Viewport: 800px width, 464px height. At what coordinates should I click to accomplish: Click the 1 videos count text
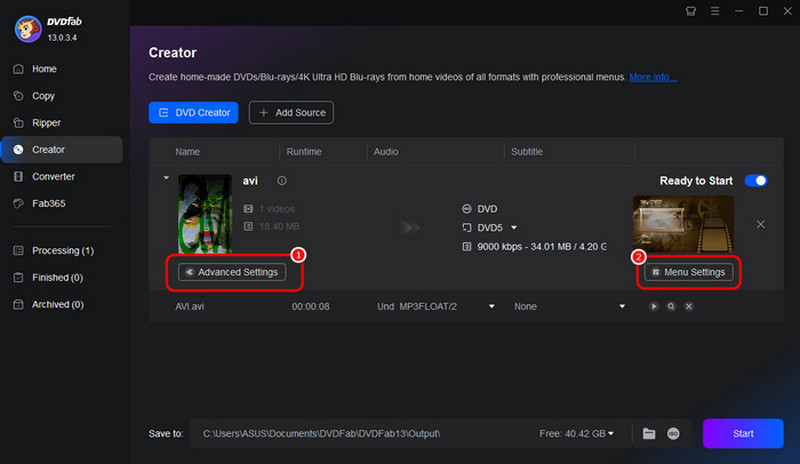coord(277,209)
